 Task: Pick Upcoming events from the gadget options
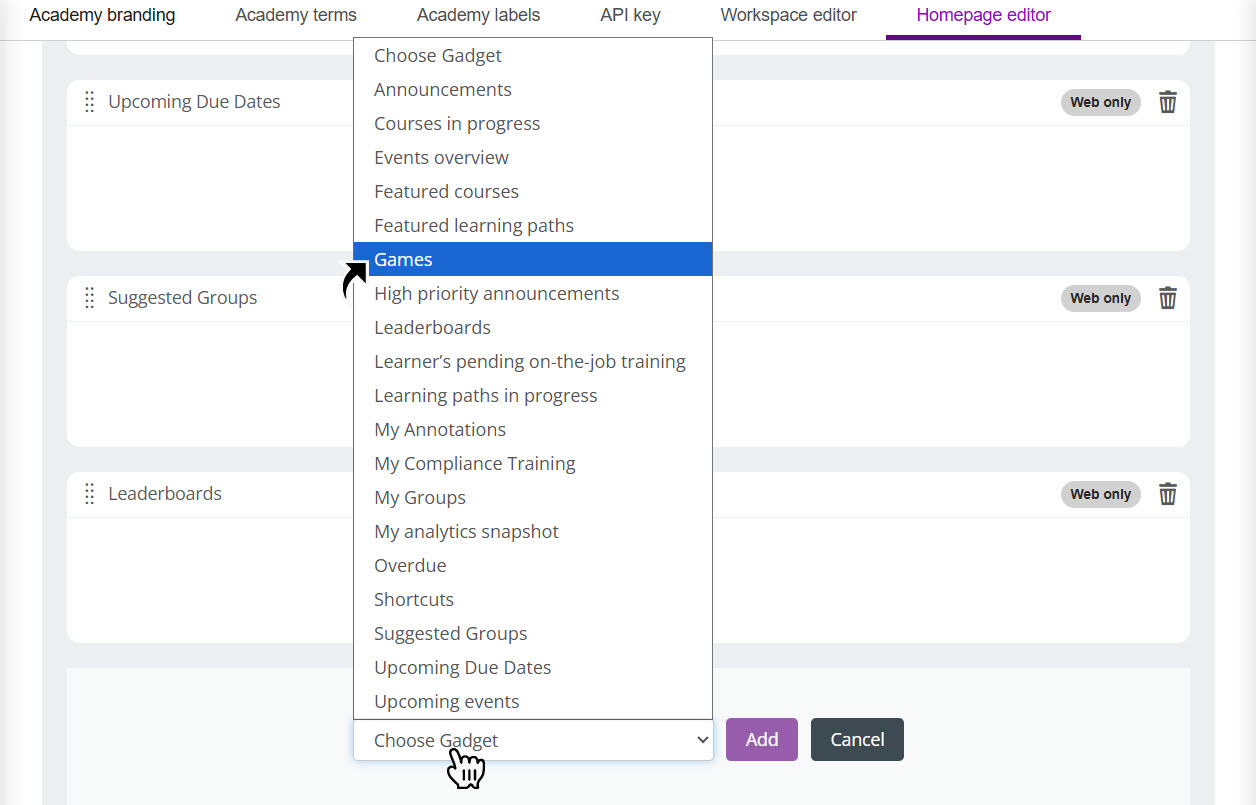pyautogui.click(x=446, y=701)
